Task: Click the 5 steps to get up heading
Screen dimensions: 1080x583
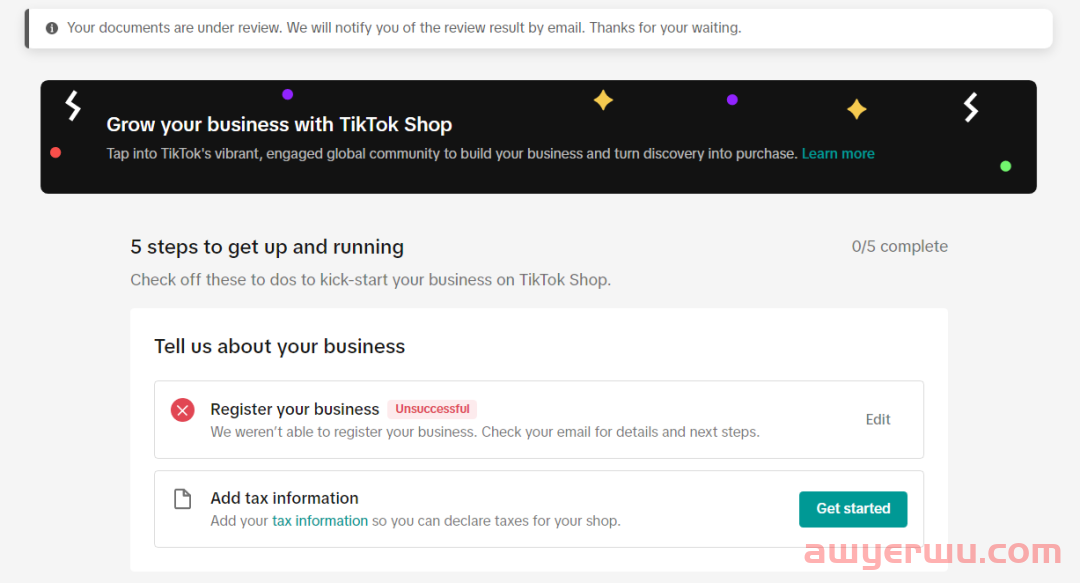Action: (x=267, y=247)
